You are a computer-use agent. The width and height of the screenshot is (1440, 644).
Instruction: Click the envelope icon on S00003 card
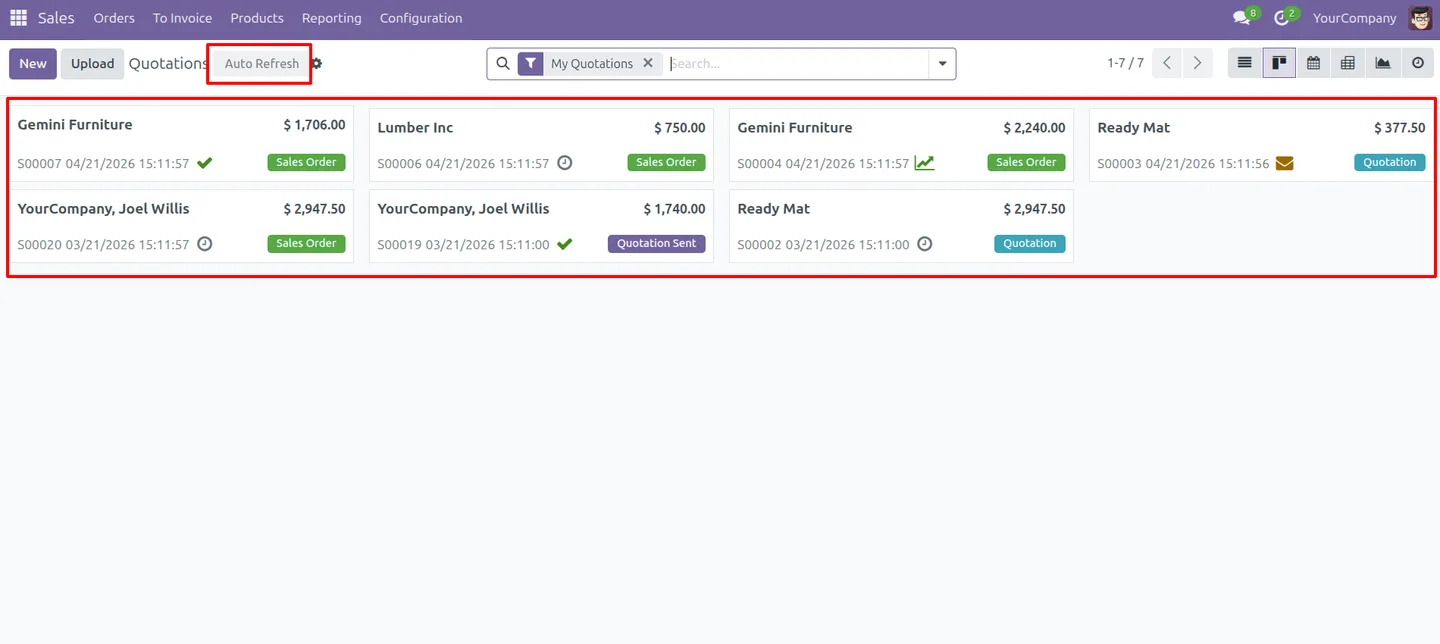[x=1284, y=163]
